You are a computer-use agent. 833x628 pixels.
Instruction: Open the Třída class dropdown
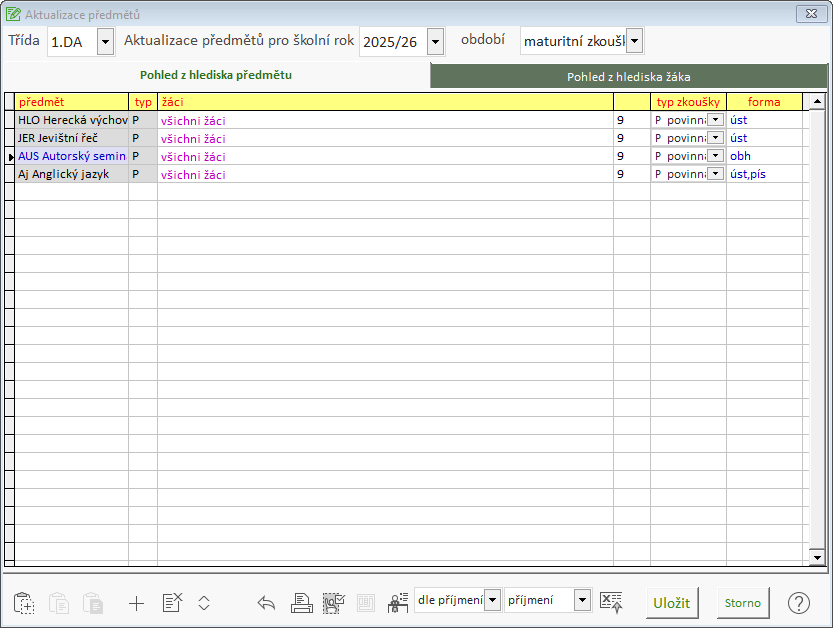[x=105, y=42]
